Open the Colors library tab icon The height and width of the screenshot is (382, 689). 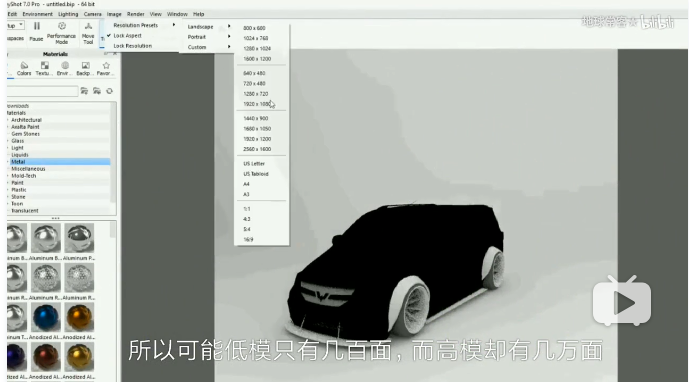pyautogui.click(x=24, y=65)
